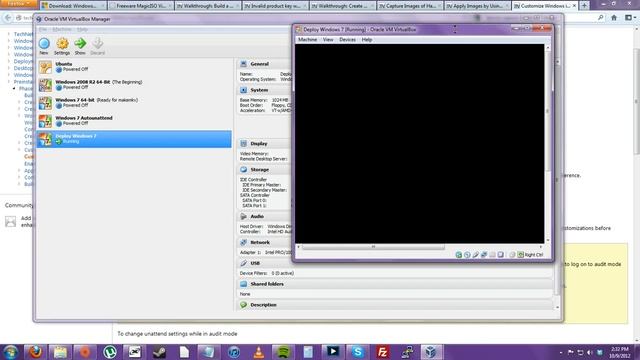Click the VirtualBox cube taskbar icon

(432, 352)
